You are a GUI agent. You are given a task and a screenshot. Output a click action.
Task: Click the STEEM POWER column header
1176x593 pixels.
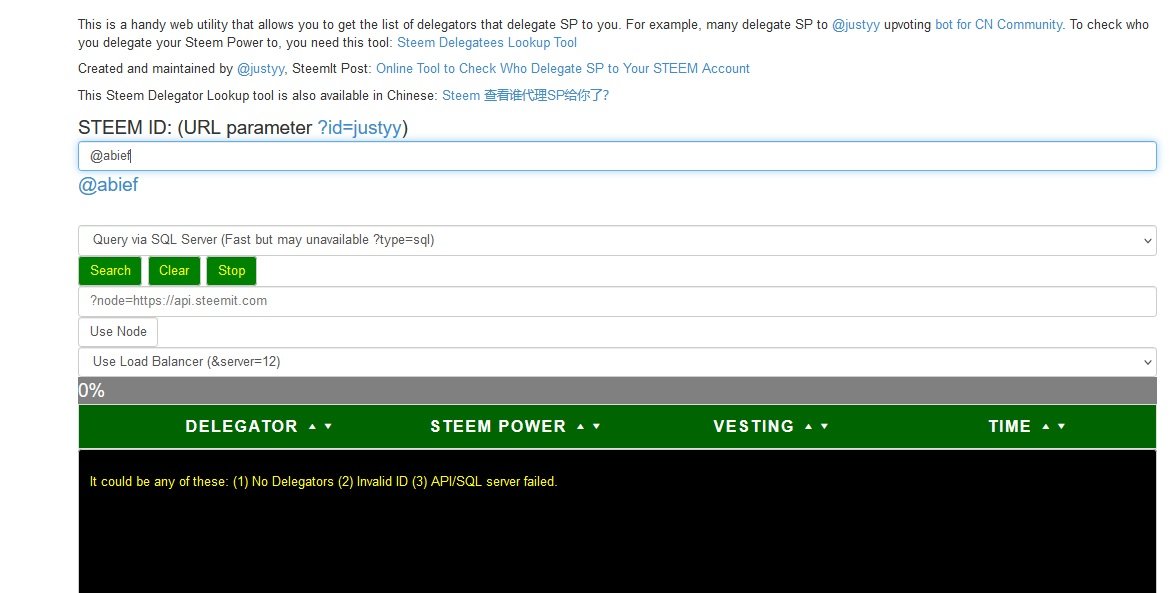[498, 427]
